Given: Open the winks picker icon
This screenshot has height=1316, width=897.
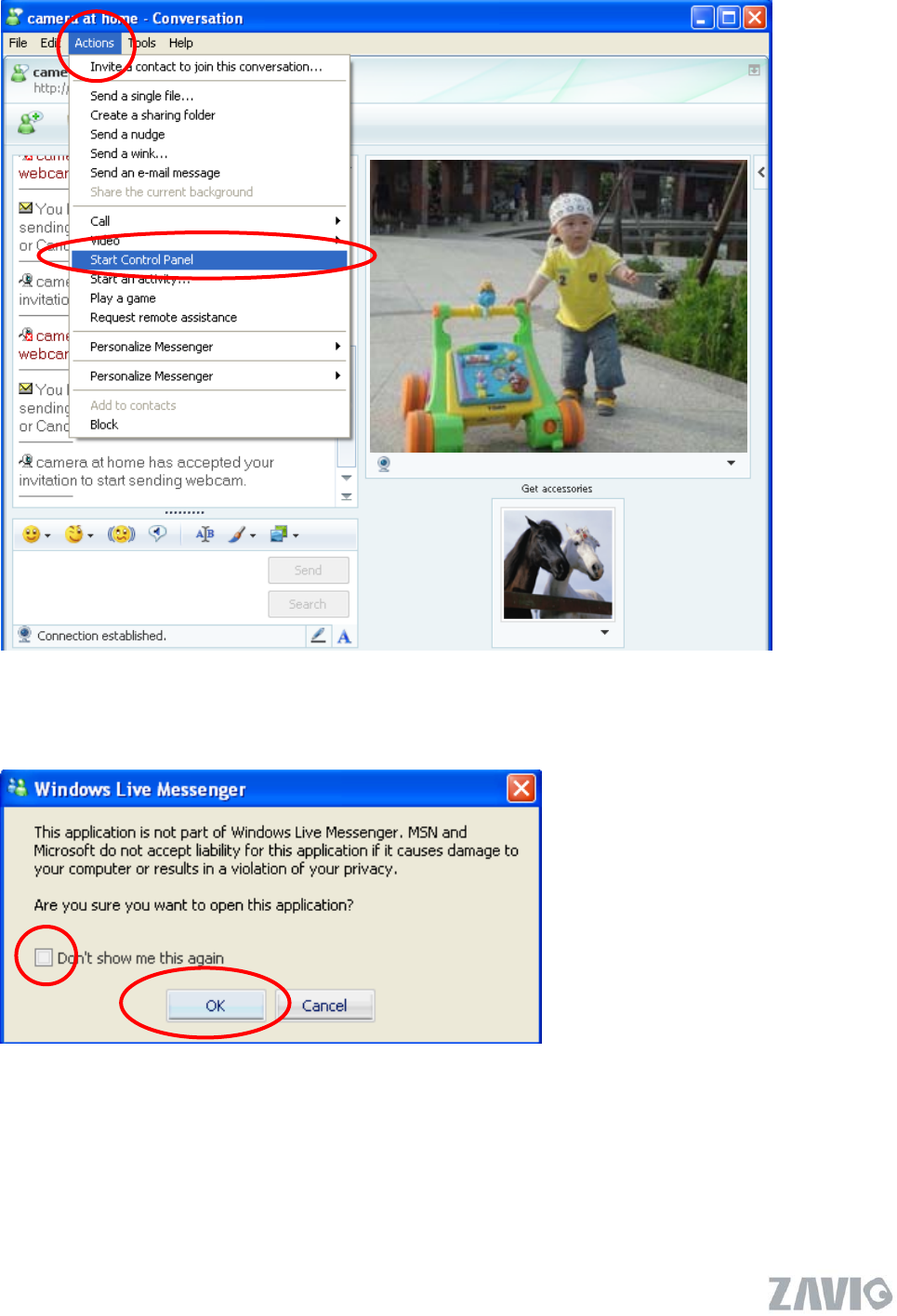Looking at the screenshot, I should tap(74, 534).
